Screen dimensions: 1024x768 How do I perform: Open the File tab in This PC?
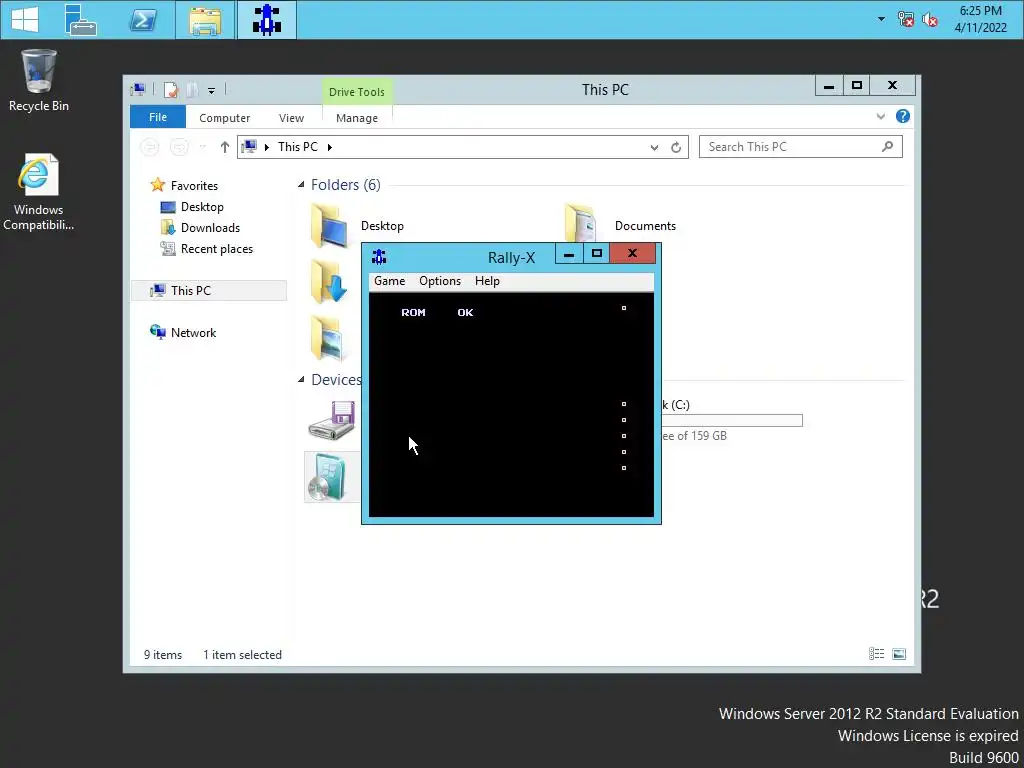[158, 117]
